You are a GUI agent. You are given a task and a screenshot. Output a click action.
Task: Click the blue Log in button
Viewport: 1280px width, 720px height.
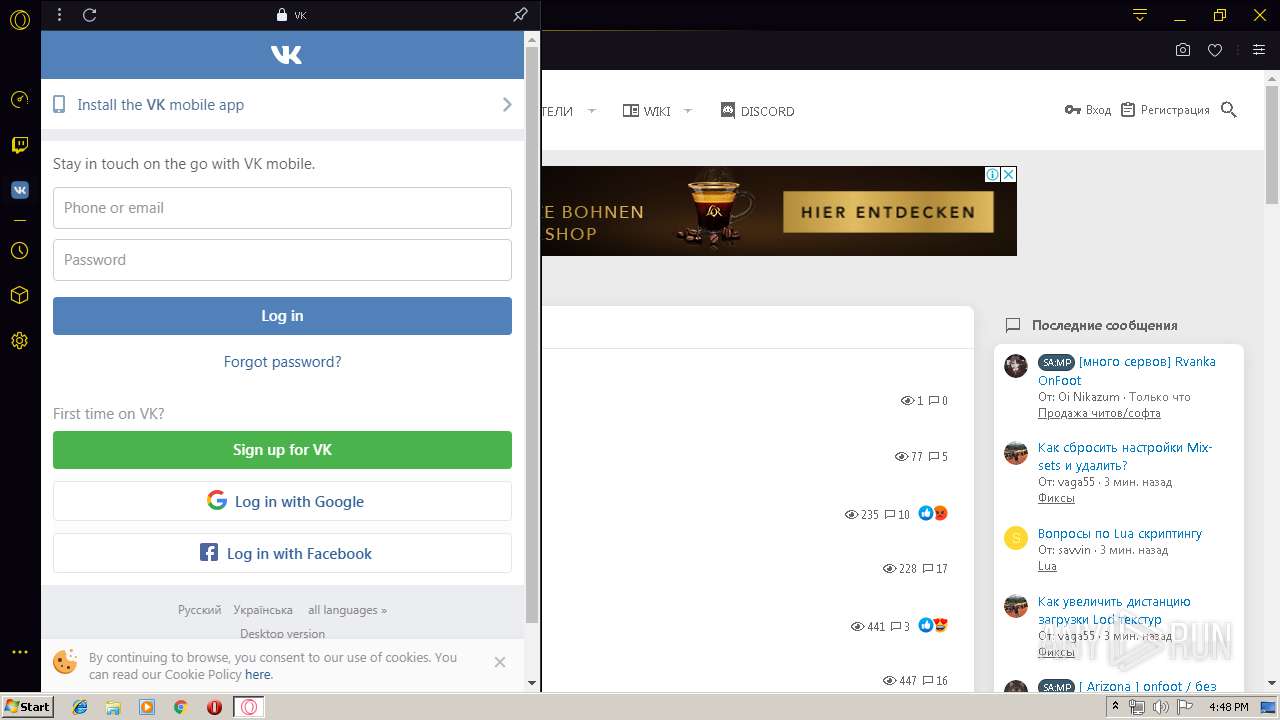coord(282,316)
